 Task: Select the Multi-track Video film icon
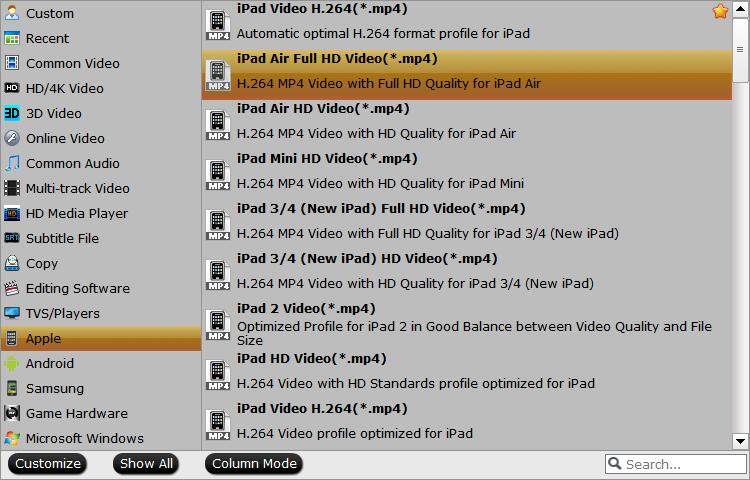click(12, 188)
